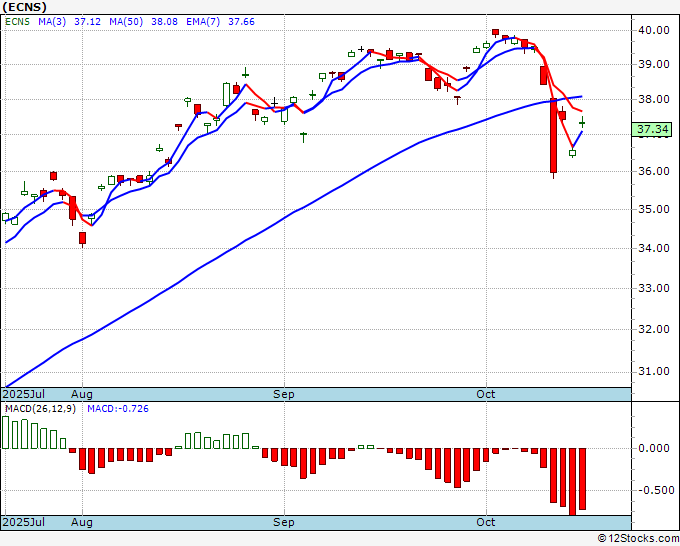Click the EMA(7) value 37.66
This screenshot has width=680, height=546.
click(242, 22)
